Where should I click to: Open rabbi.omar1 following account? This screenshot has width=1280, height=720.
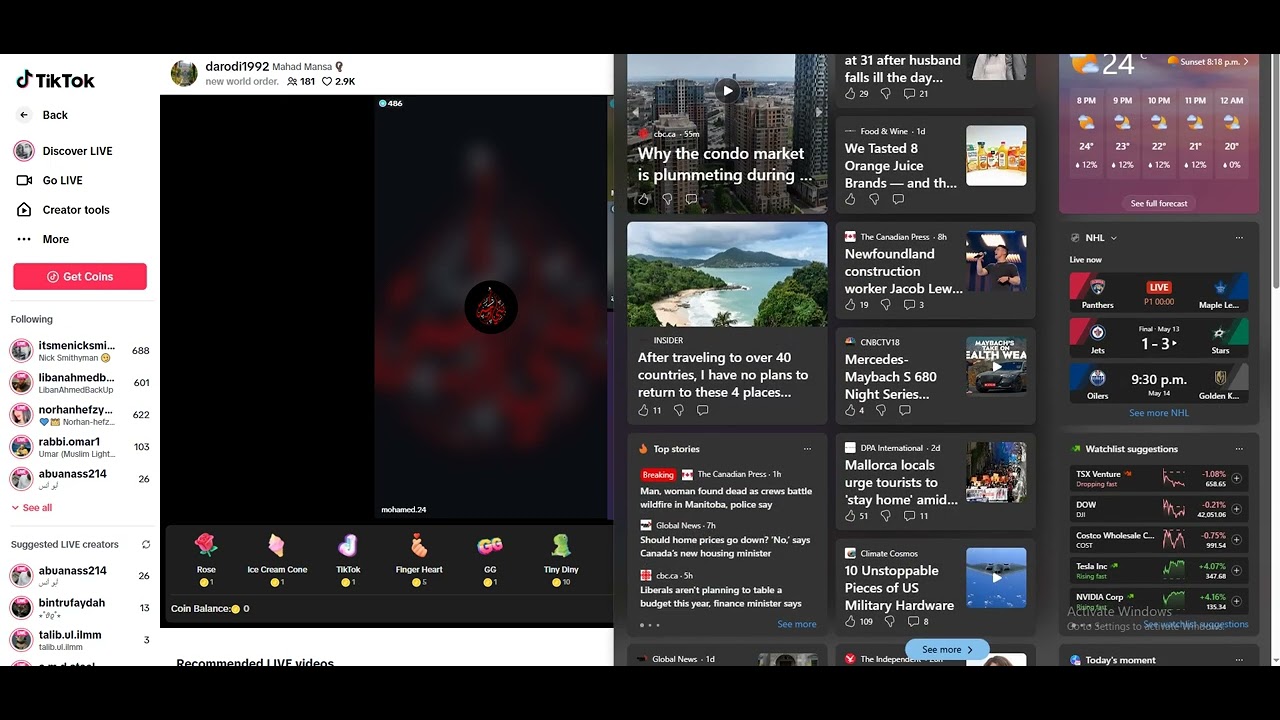80,447
